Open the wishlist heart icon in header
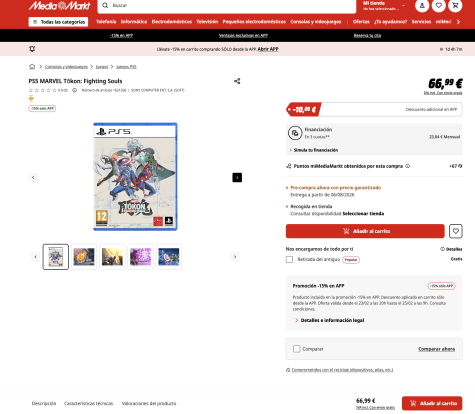 tap(439, 6)
